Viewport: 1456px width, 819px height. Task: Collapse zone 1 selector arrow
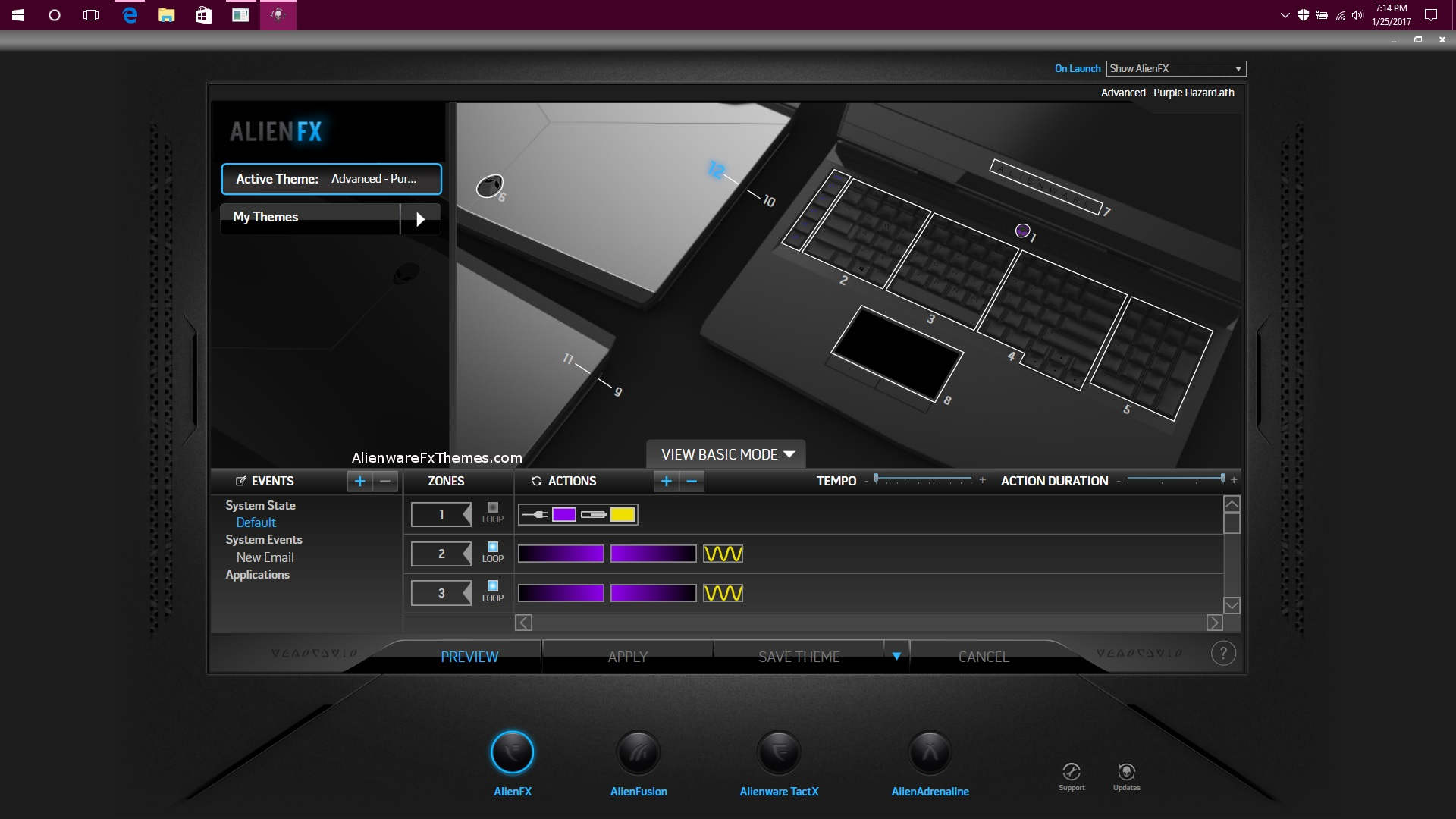tap(467, 514)
